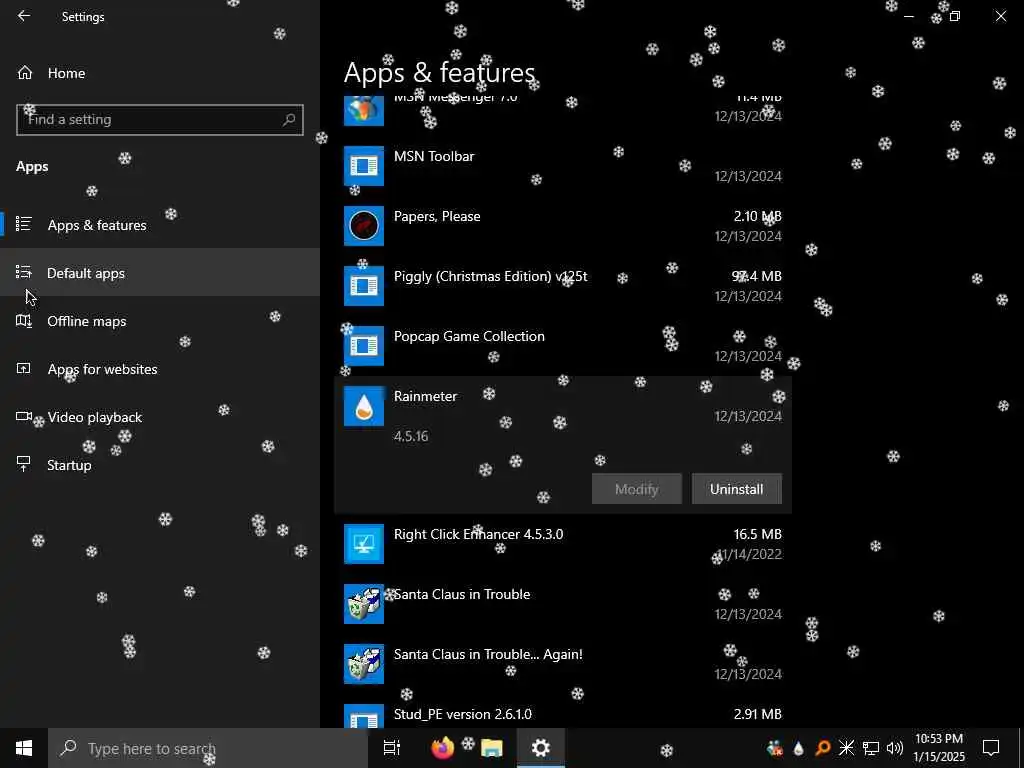Click the MSN Messenger butterfly icon
This screenshot has height=768, width=1024.
(x=364, y=109)
